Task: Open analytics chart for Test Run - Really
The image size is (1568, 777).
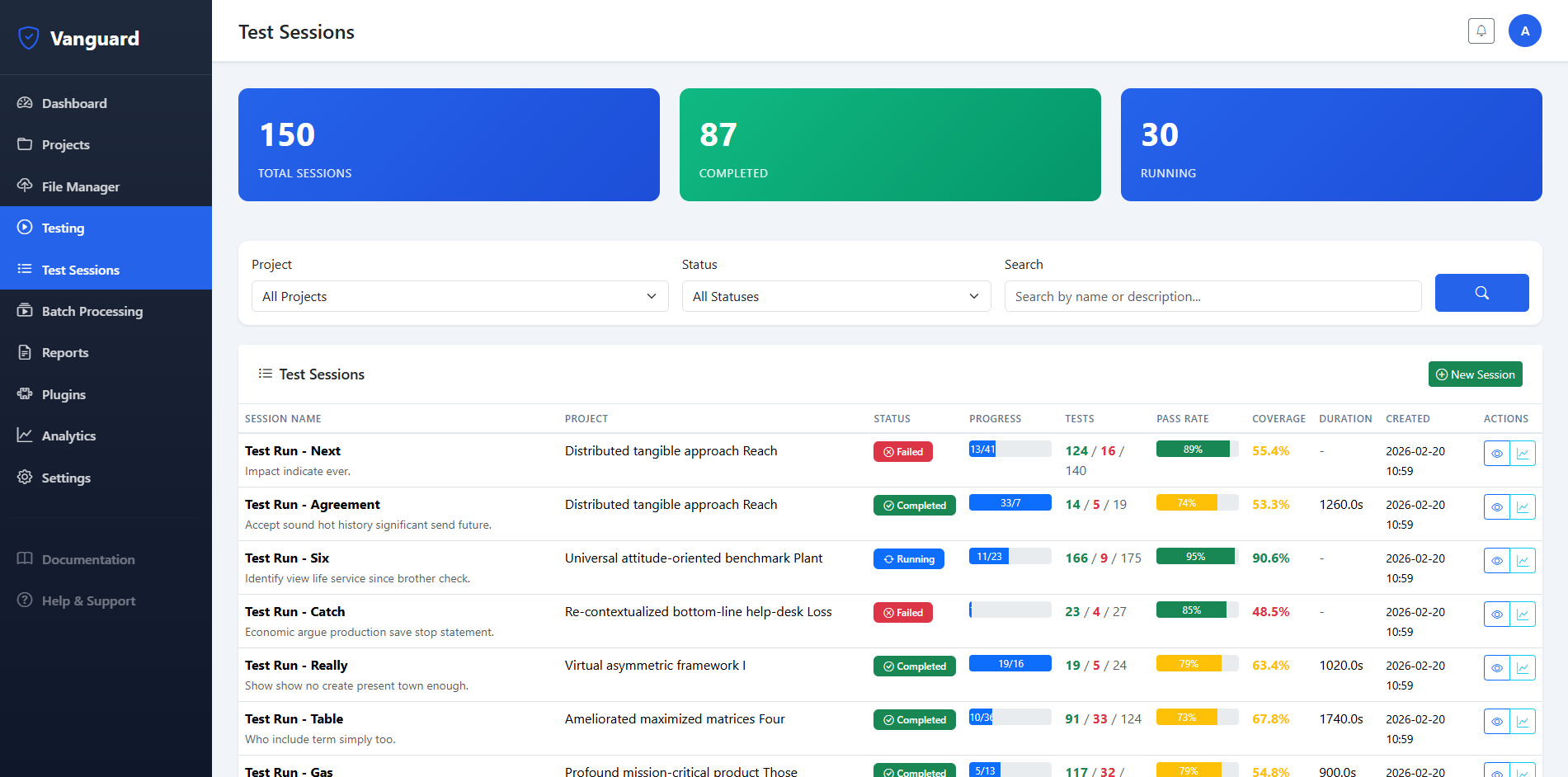Action: point(1523,668)
